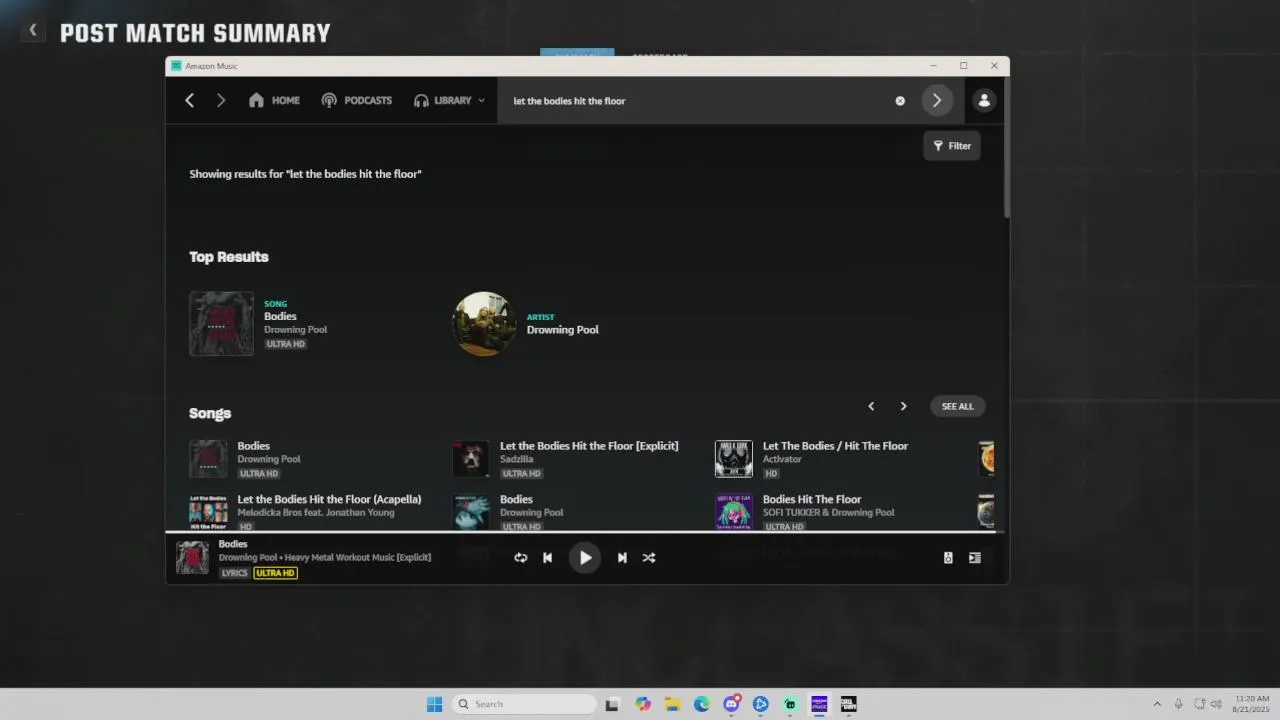Screen dimensions: 1280x720
Task: Open Discord from the taskbar
Action: (x=731, y=704)
